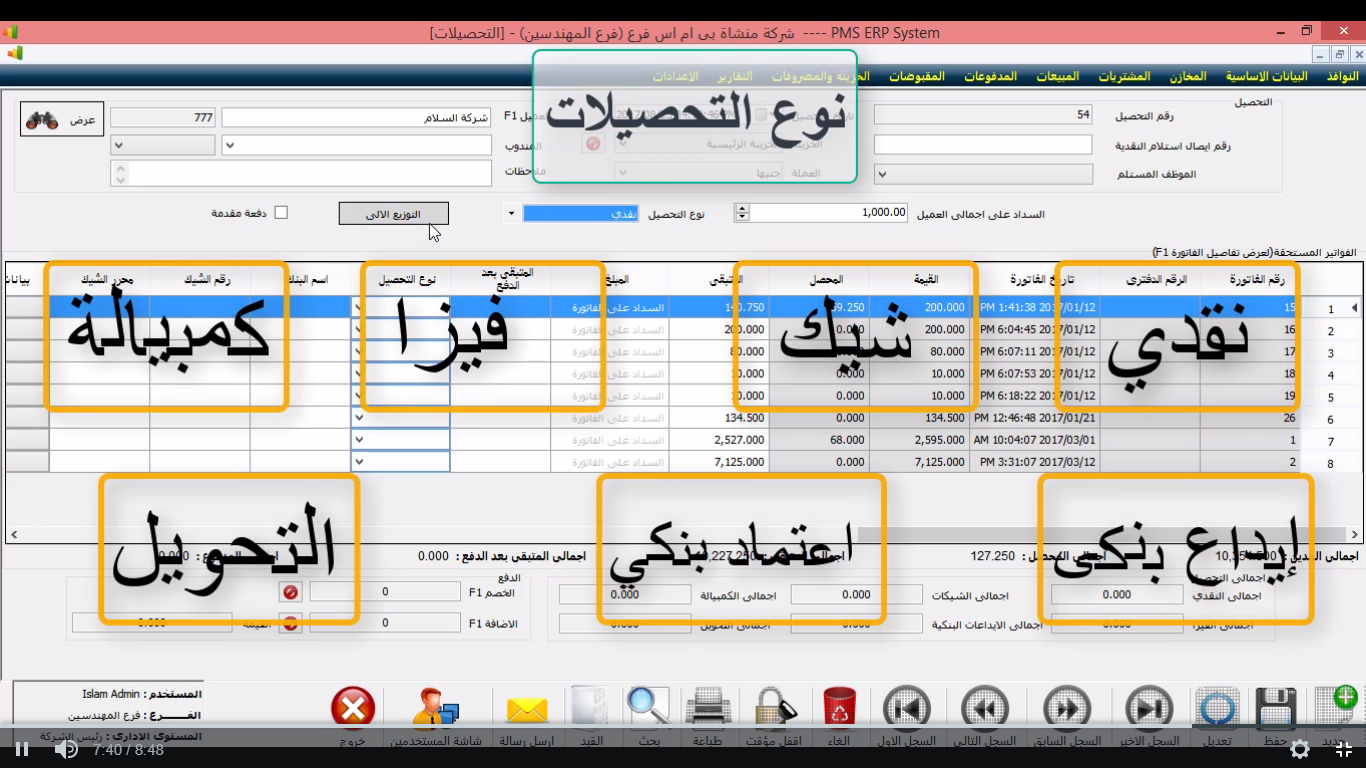Click the التوزيع الالى button
The image size is (1366, 768).
coord(394,214)
